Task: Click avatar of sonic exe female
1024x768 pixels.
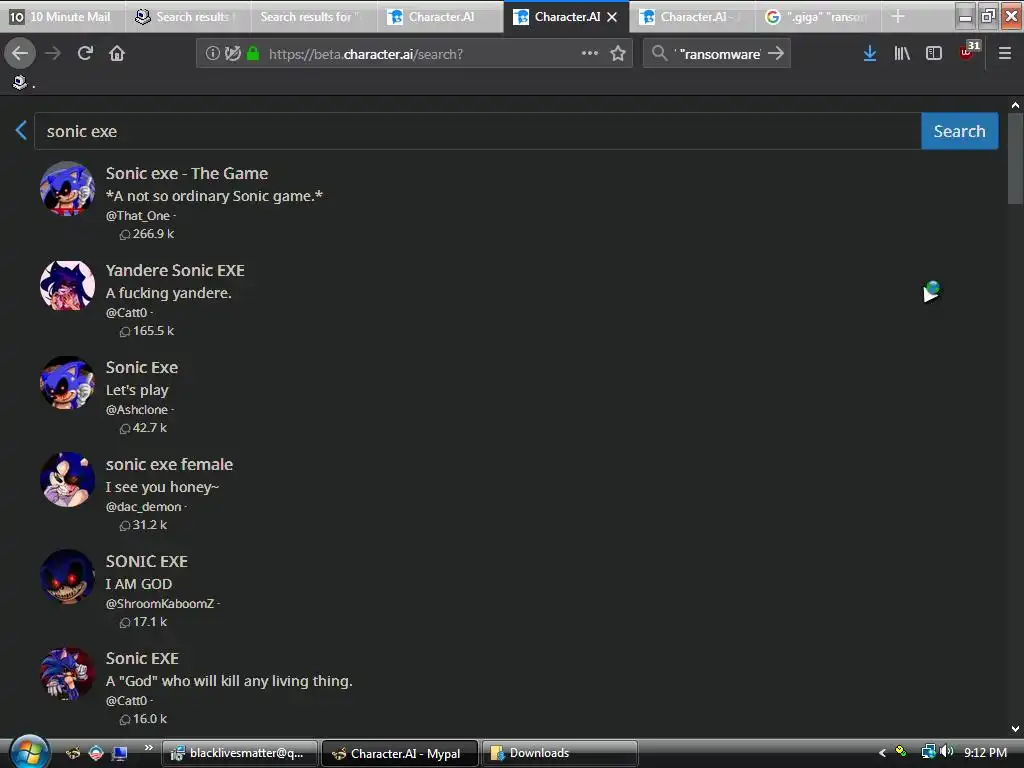Action: [x=67, y=479]
